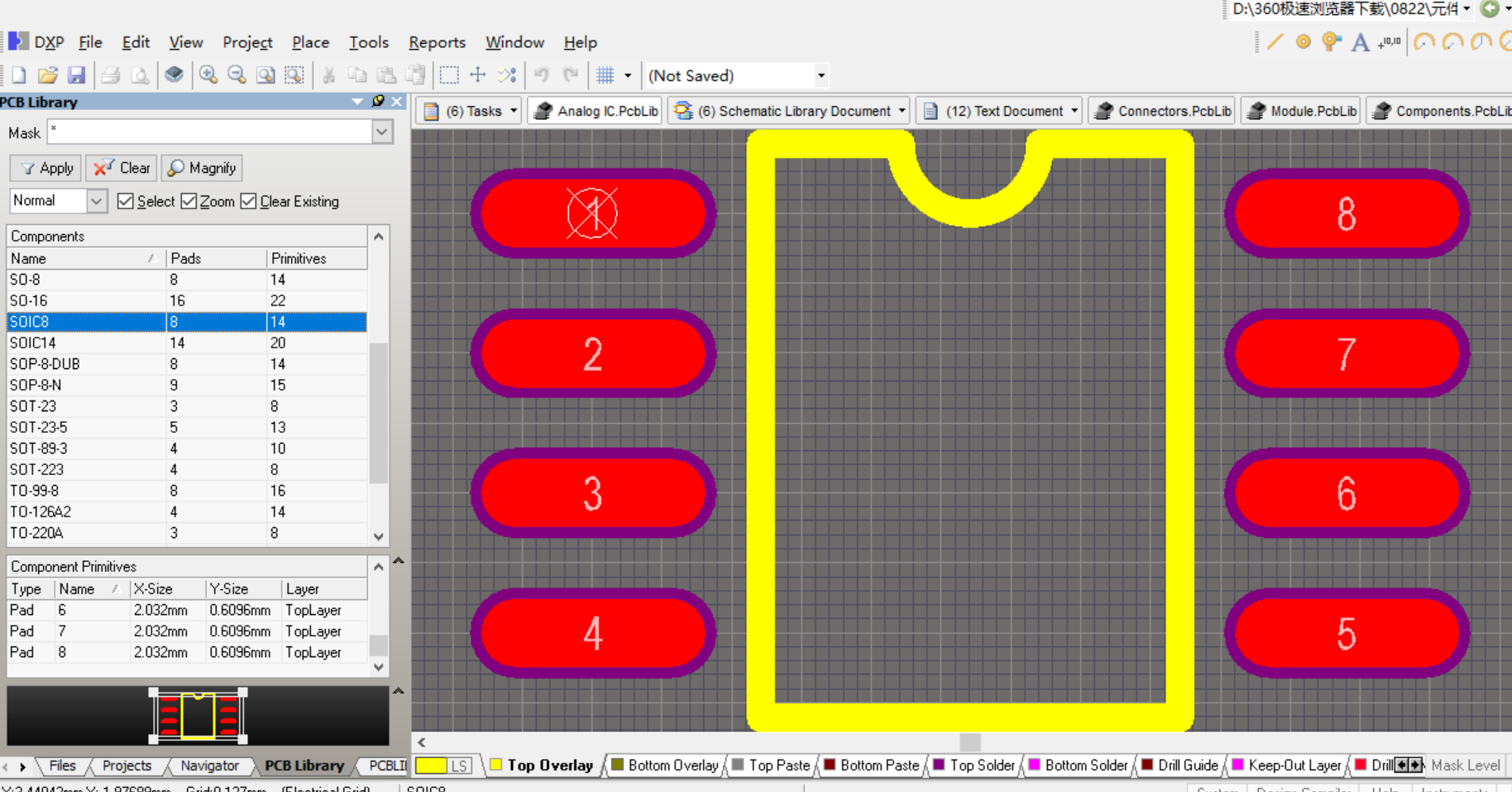Click the Cut scissors icon
This screenshot has width=1512, height=792.
328,75
